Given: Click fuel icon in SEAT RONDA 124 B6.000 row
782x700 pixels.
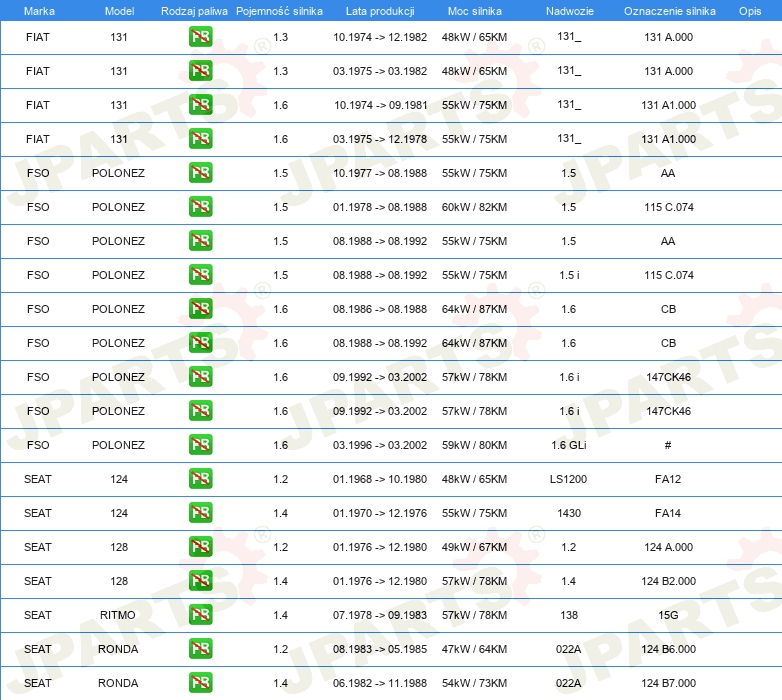Looking at the screenshot, I should [x=200, y=649].
